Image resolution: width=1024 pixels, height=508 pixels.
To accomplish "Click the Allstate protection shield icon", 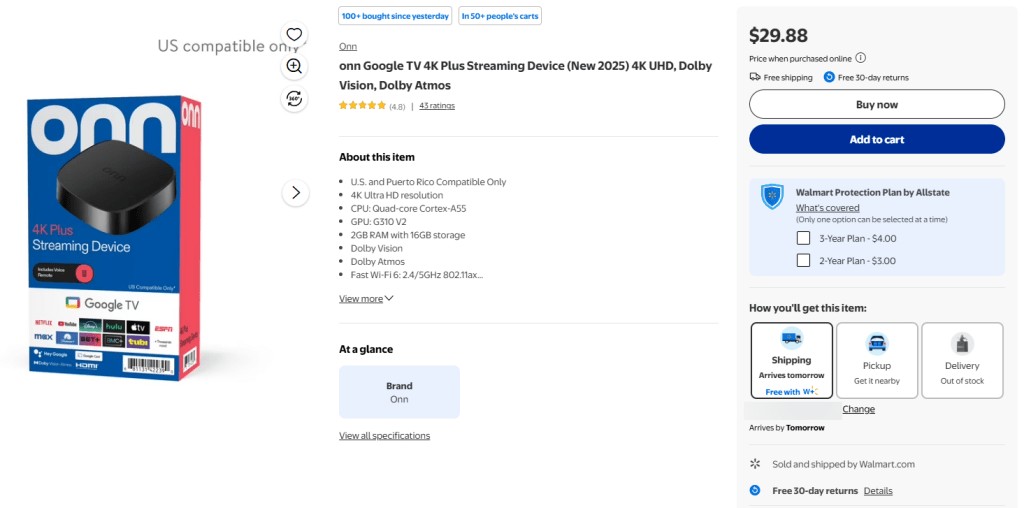I will (x=772, y=196).
